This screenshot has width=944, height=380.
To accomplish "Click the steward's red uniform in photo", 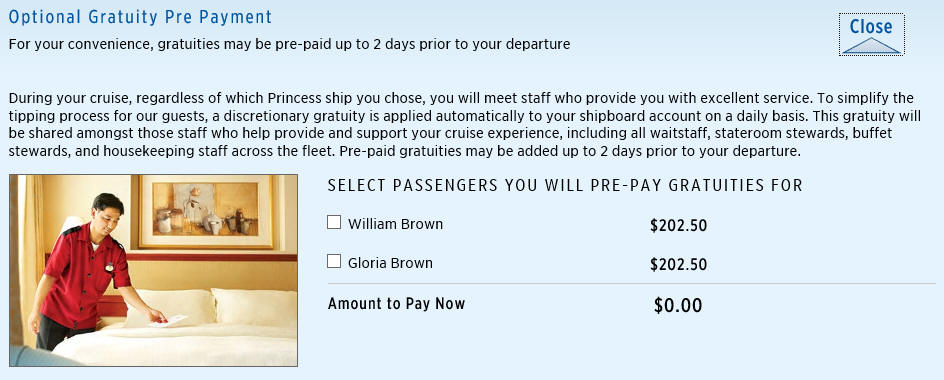I will [88, 275].
